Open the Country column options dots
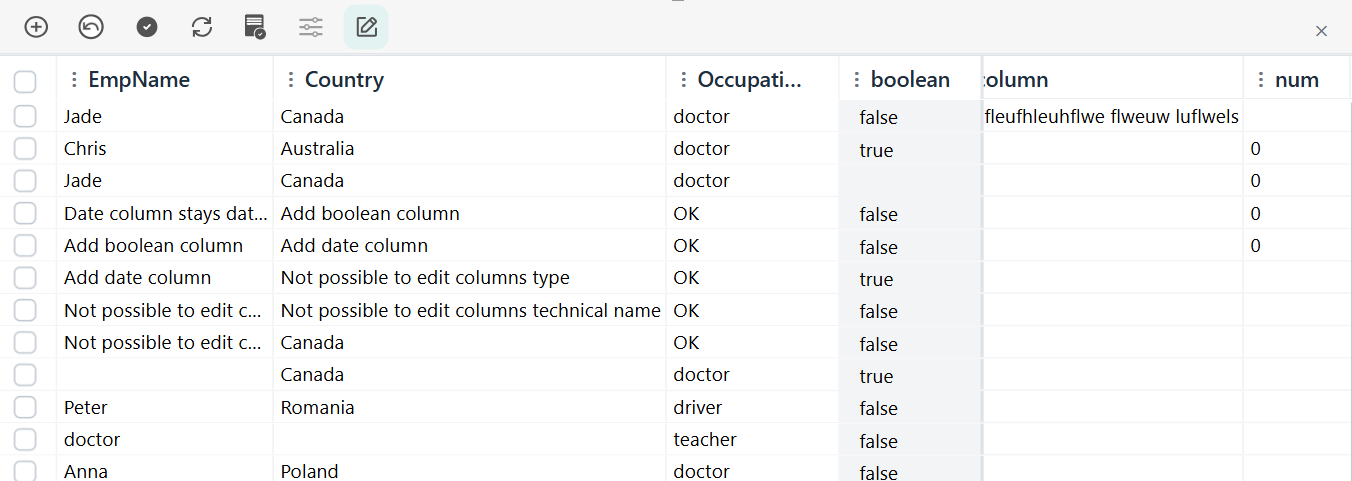The image size is (1352, 481). click(290, 80)
